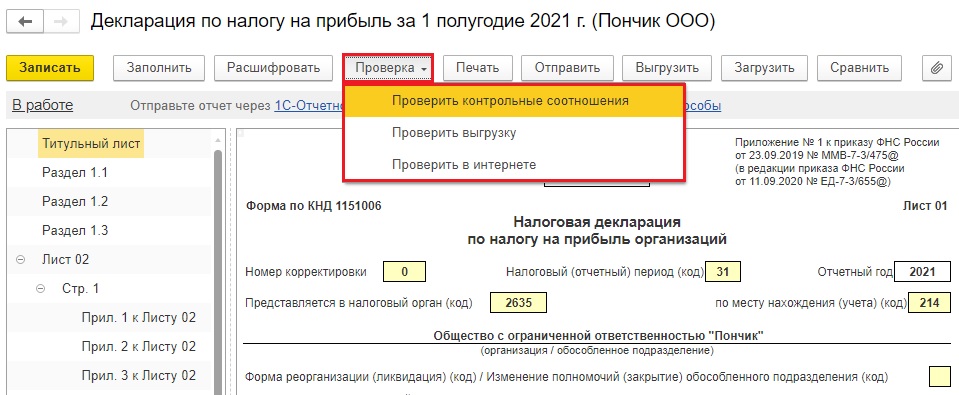Image resolution: width=959 pixels, height=395 pixels.
Task: Select Стр. 1 tree row label
Action: coord(80,289)
